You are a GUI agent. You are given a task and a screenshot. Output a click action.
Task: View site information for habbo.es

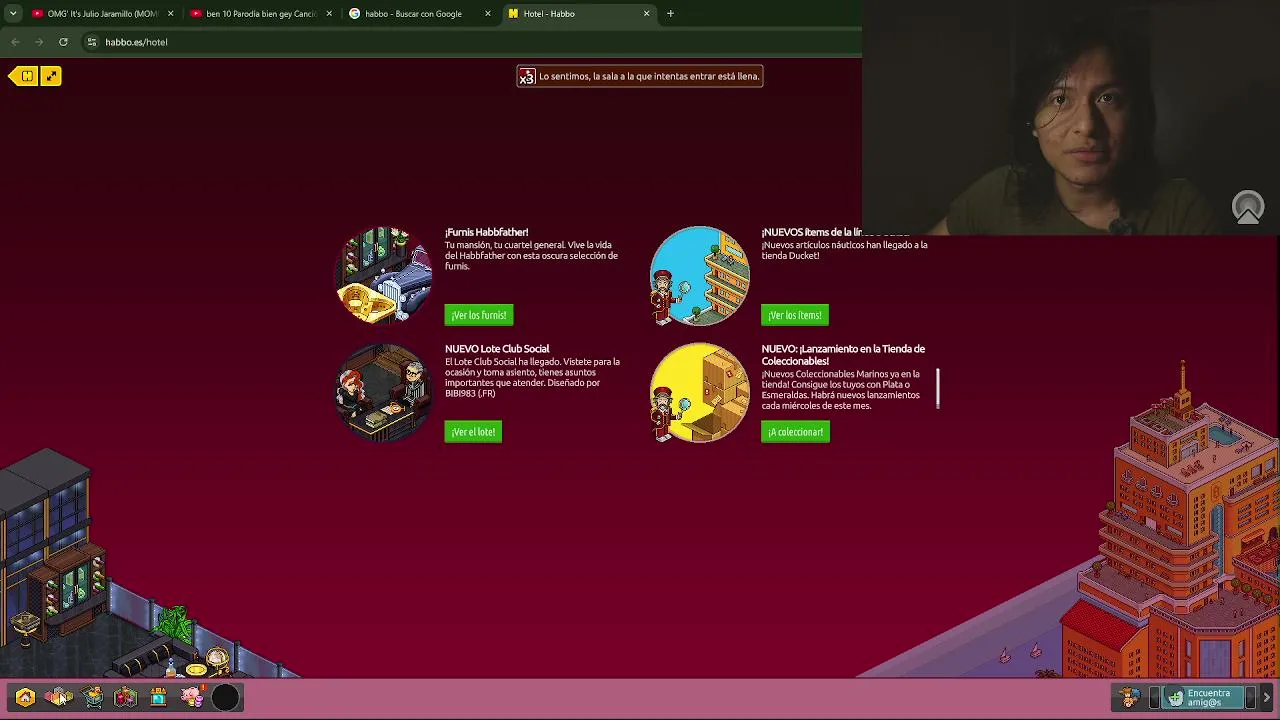92,42
